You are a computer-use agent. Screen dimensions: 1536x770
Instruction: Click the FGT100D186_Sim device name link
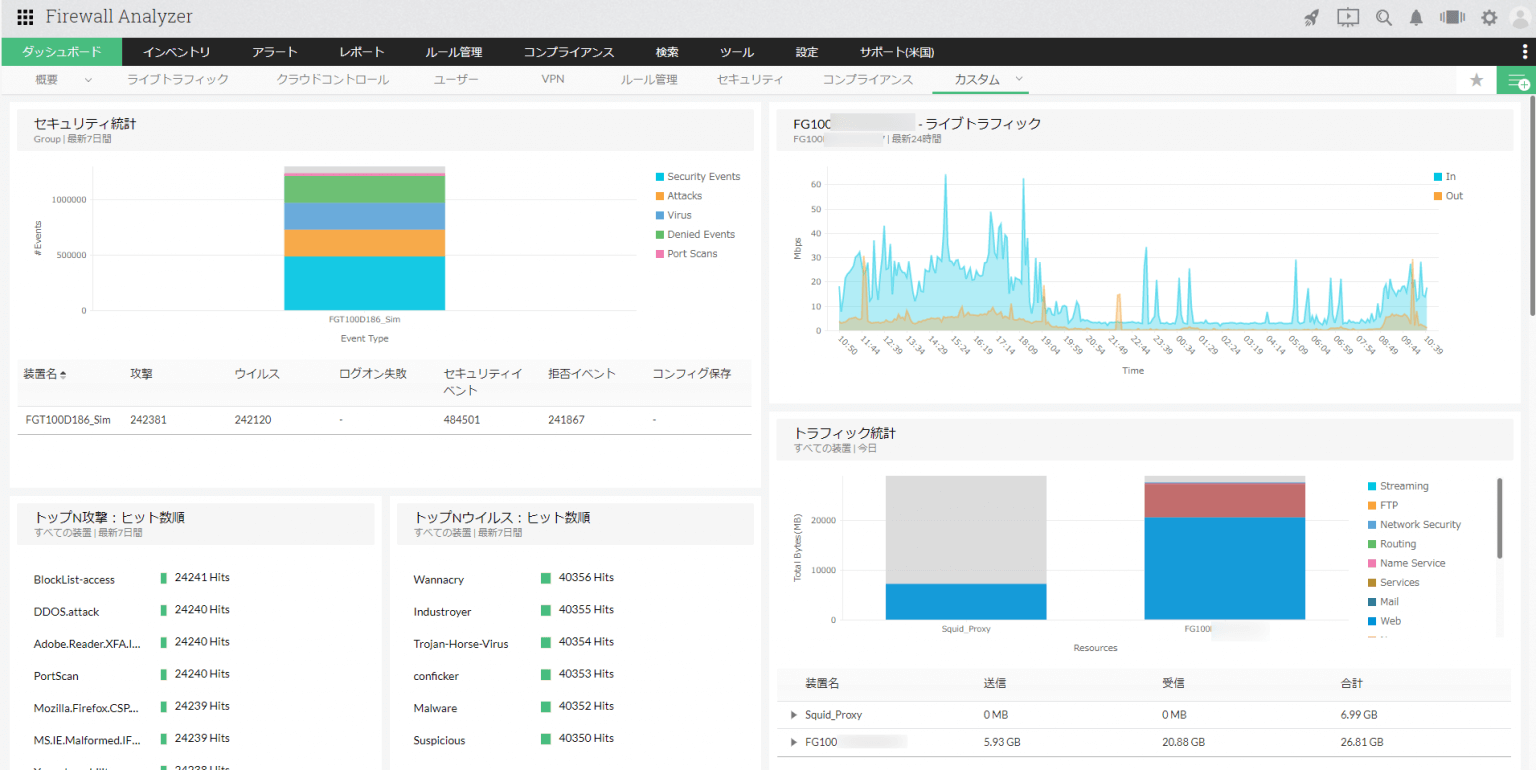68,420
